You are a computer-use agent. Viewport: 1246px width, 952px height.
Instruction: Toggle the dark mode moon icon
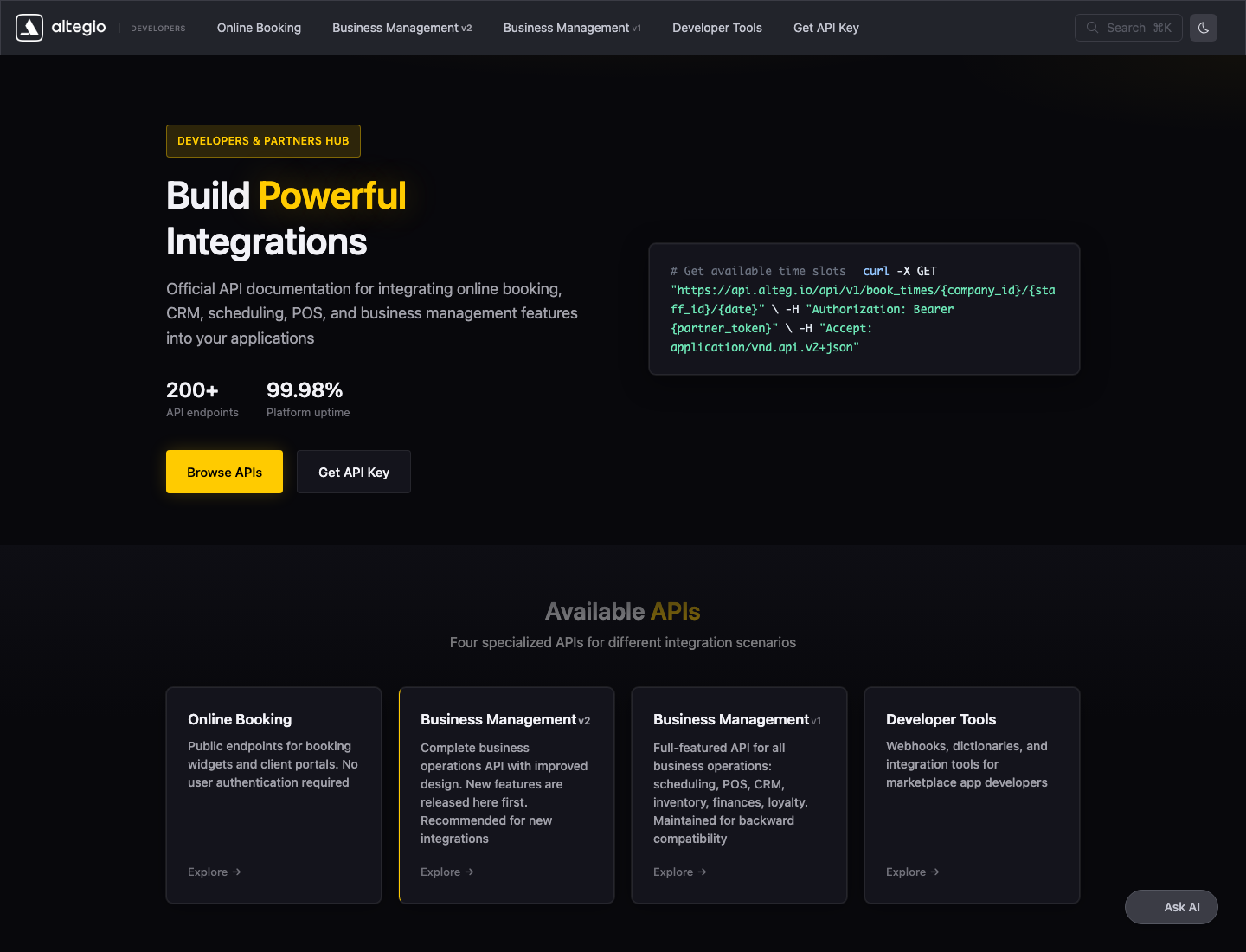(1204, 28)
